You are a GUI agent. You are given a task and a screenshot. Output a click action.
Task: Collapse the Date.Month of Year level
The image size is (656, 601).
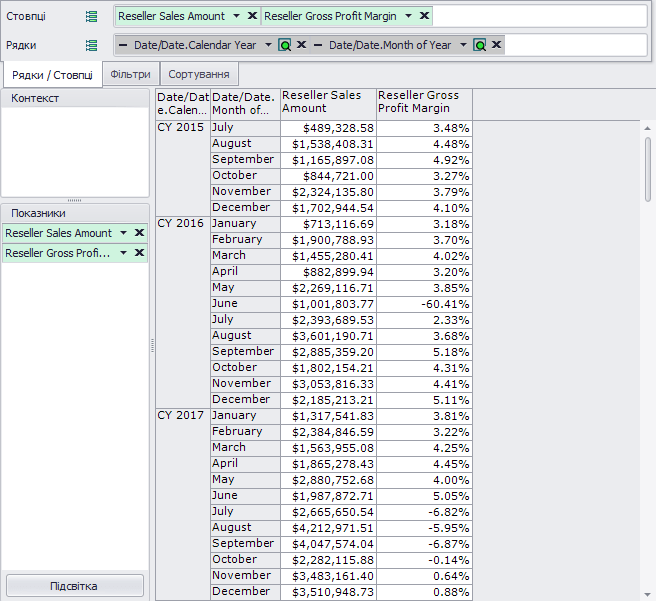coord(318,45)
